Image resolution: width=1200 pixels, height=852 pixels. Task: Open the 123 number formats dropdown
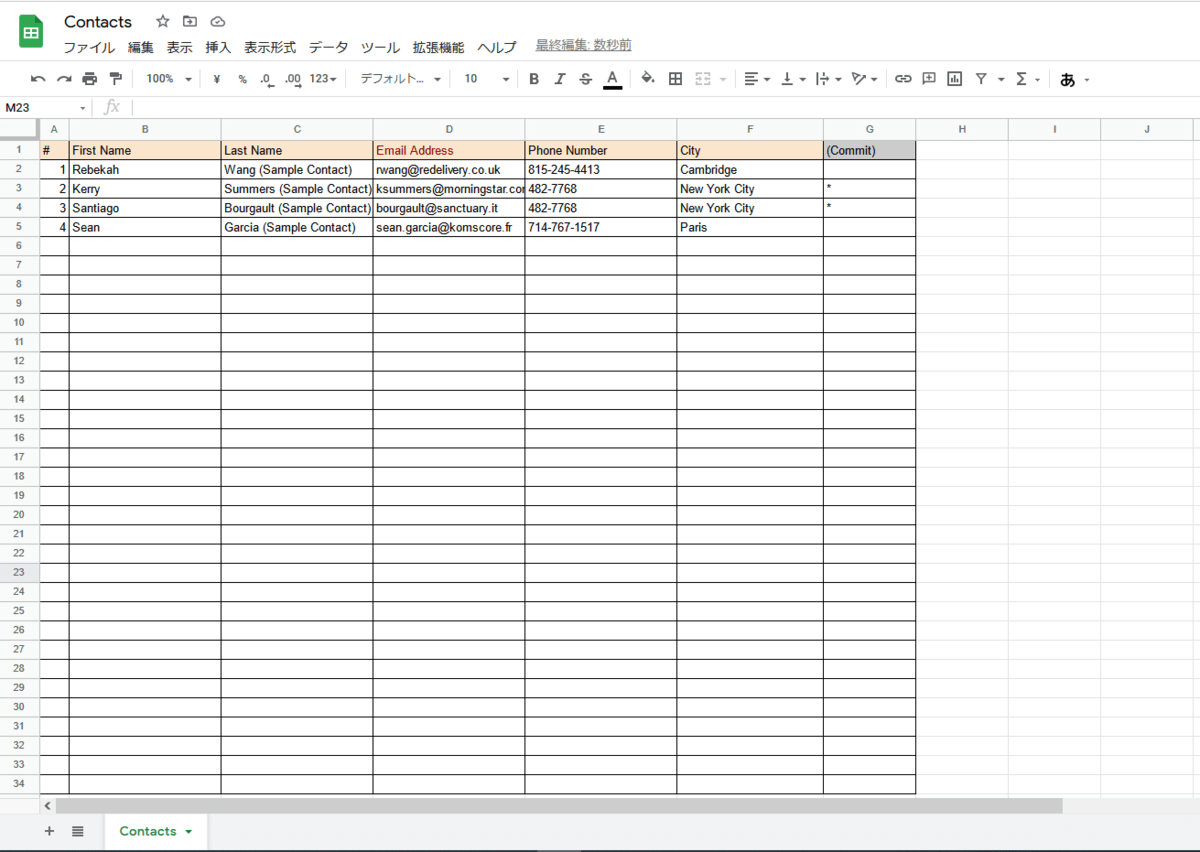pos(323,79)
